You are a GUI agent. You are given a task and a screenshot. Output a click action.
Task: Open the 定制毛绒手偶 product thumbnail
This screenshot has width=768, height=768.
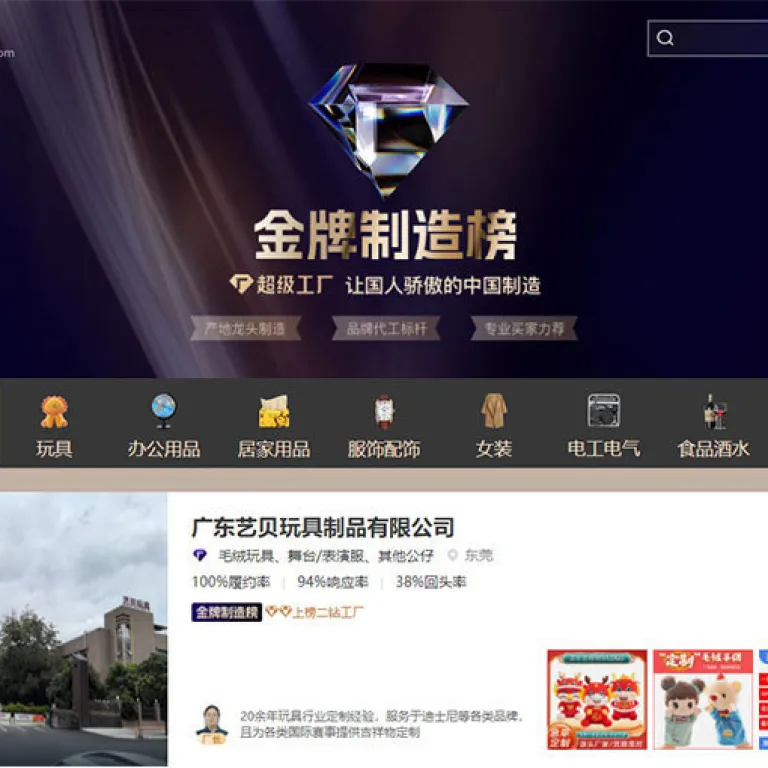703,699
